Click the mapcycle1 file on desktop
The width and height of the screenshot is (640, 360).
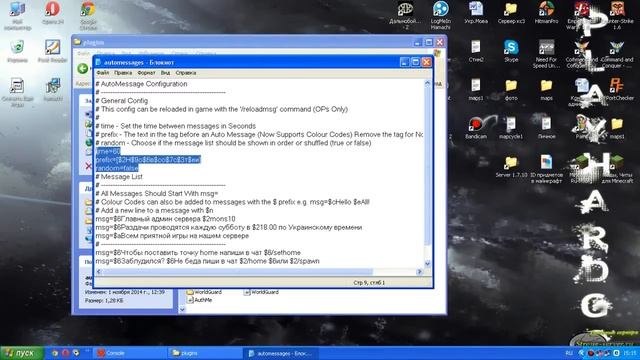click(x=511, y=128)
